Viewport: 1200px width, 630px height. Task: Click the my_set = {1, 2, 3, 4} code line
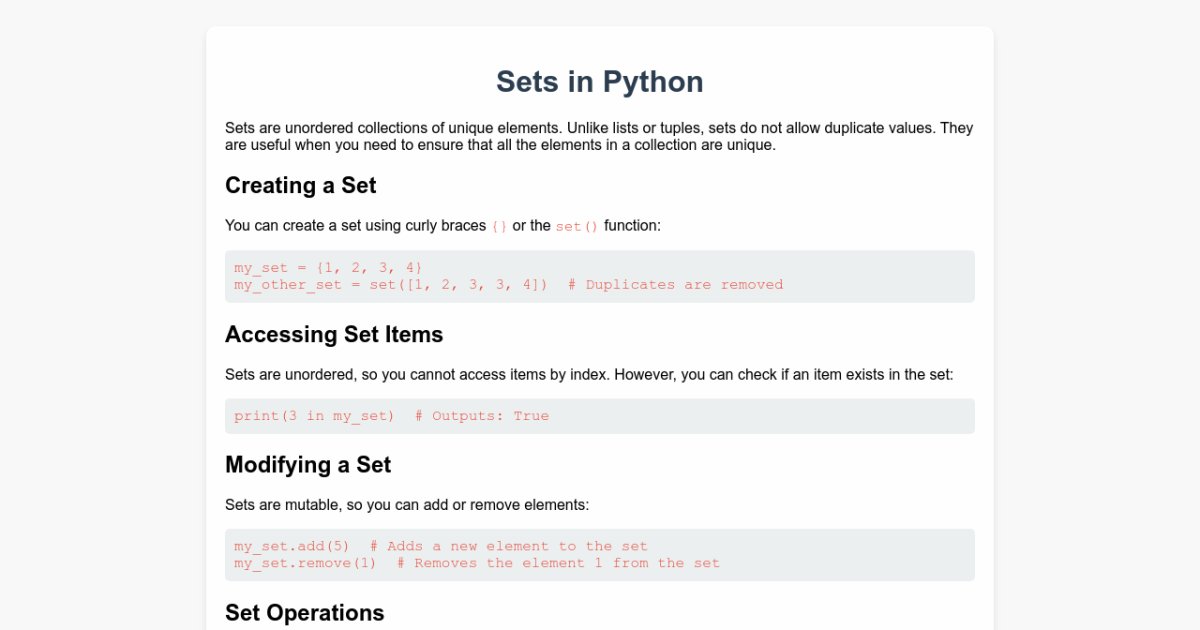click(329, 268)
